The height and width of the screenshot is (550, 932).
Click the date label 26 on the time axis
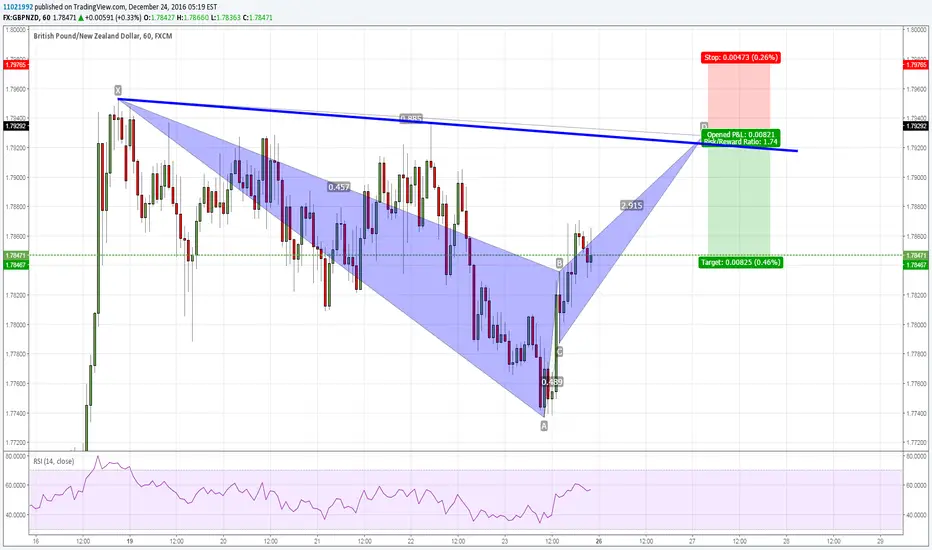(x=599, y=542)
